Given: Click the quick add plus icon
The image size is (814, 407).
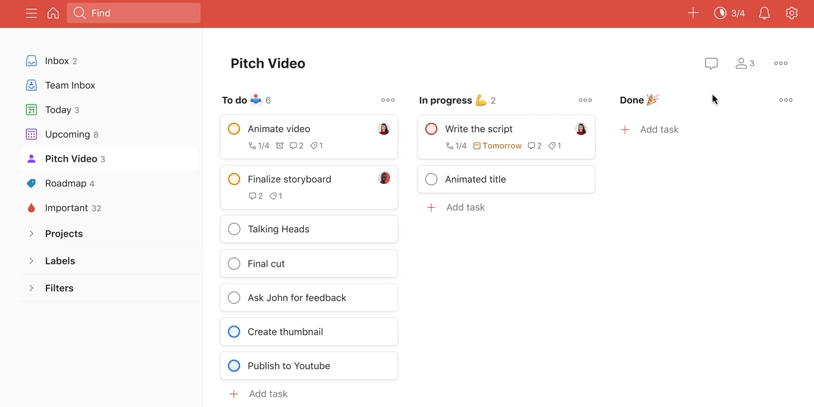Looking at the screenshot, I should pyautogui.click(x=693, y=13).
